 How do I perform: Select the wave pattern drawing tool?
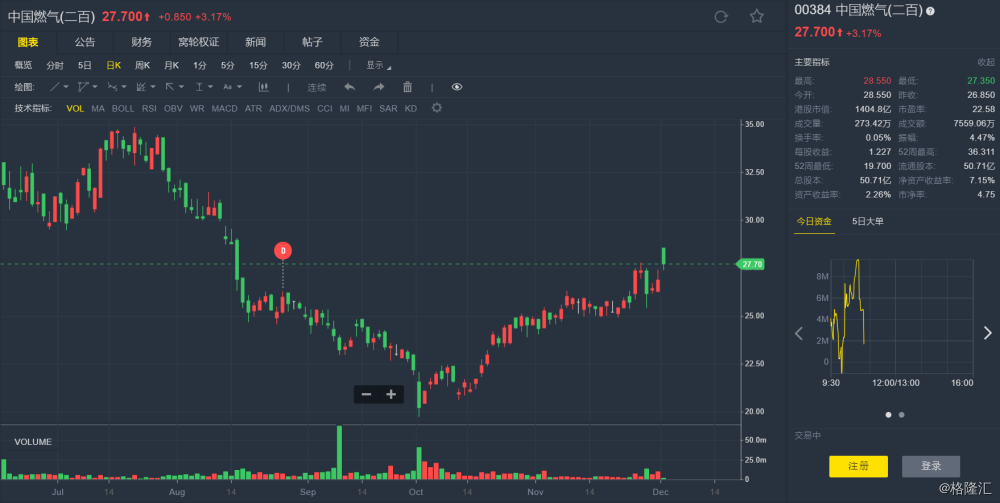tap(112, 87)
